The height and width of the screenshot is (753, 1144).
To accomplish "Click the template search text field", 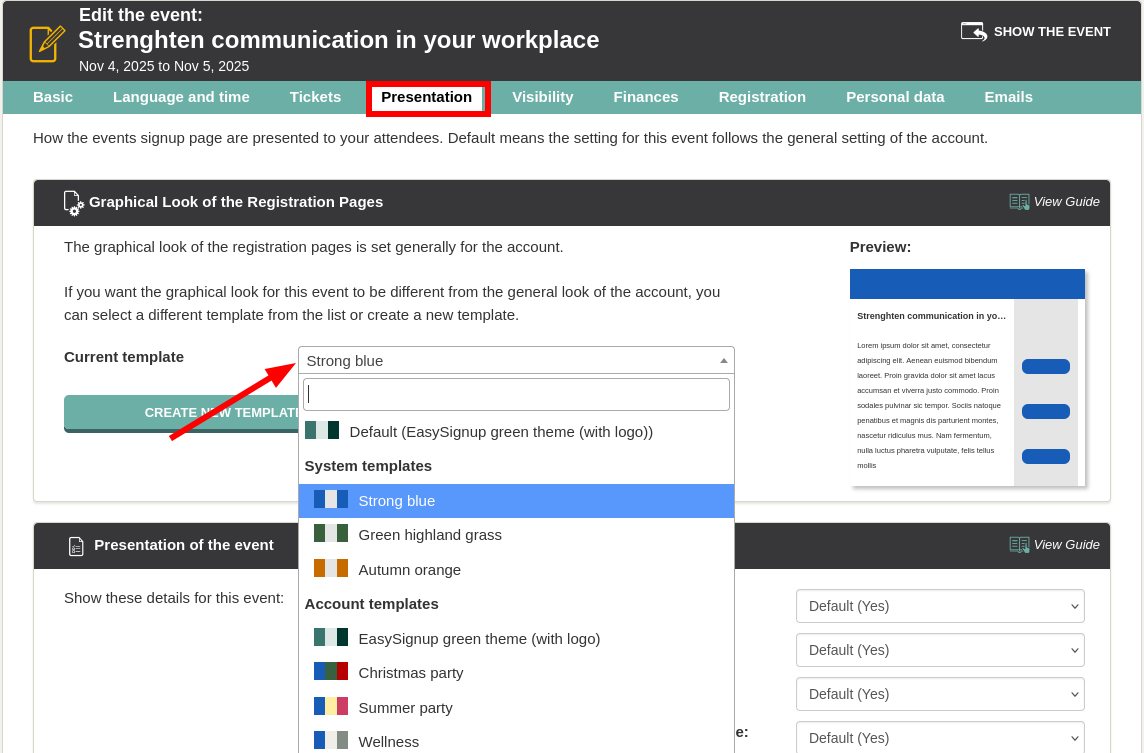I will (x=516, y=394).
